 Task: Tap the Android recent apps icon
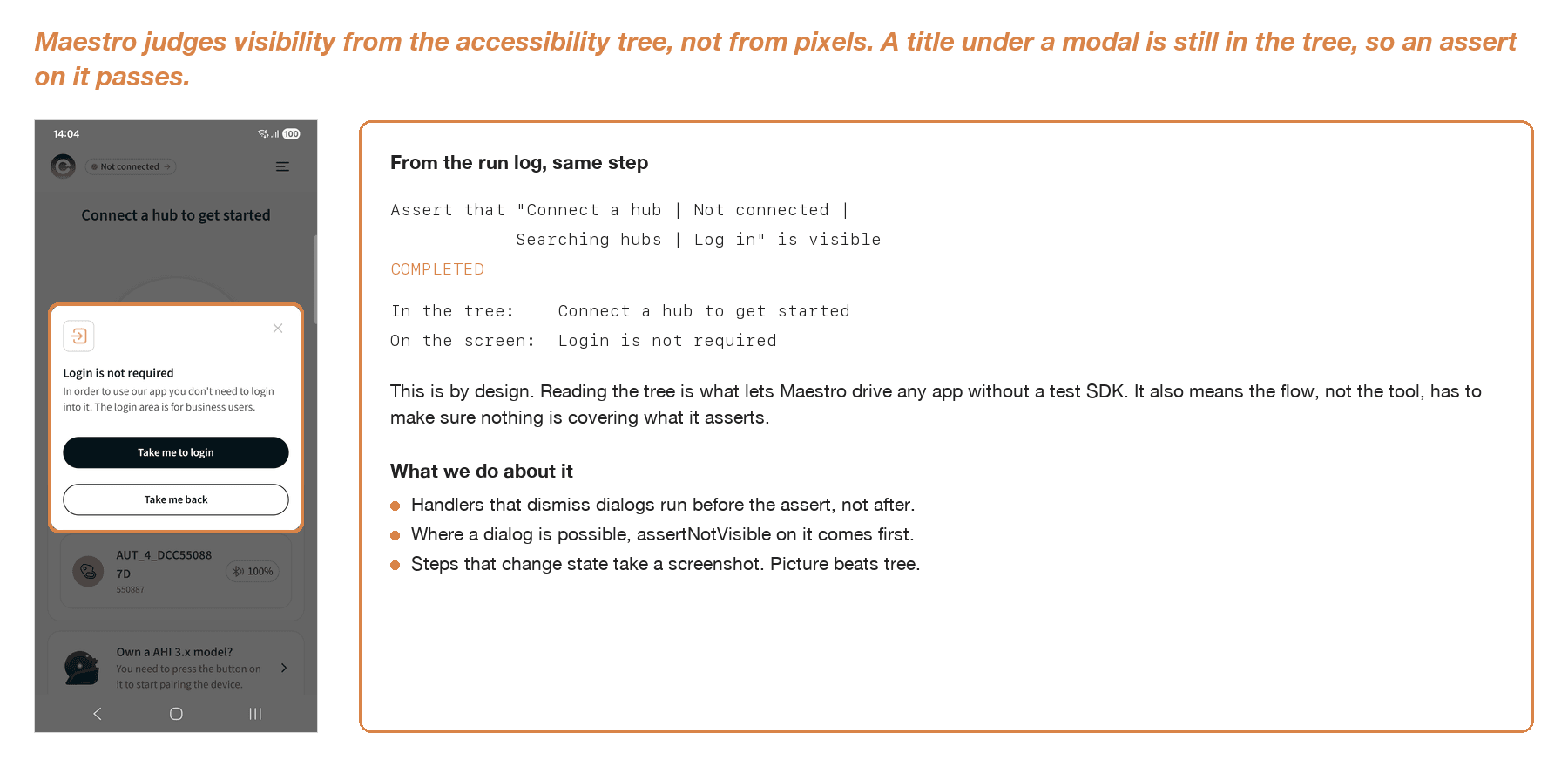click(x=255, y=714)
